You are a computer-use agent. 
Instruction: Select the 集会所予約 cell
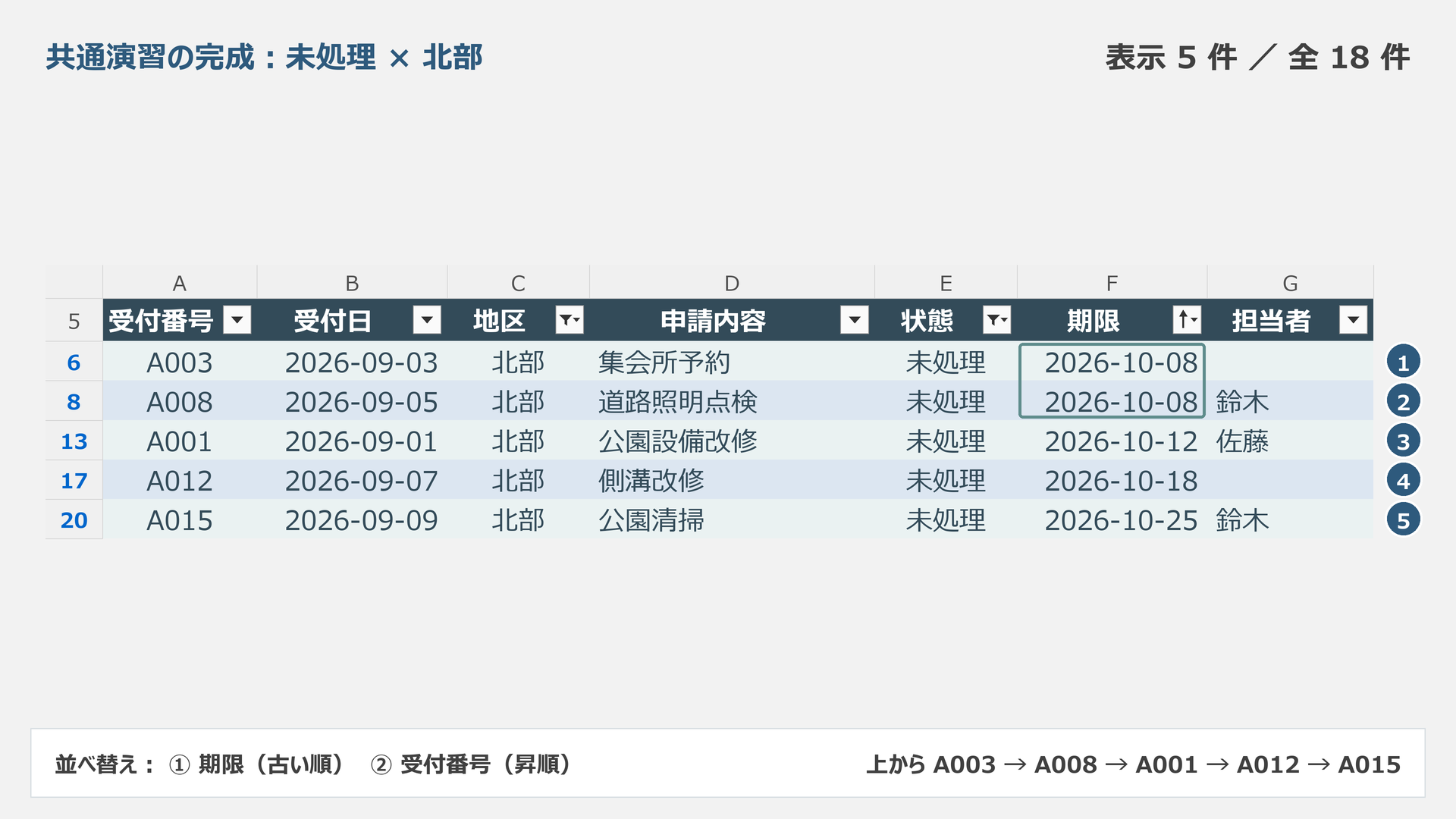732,362
